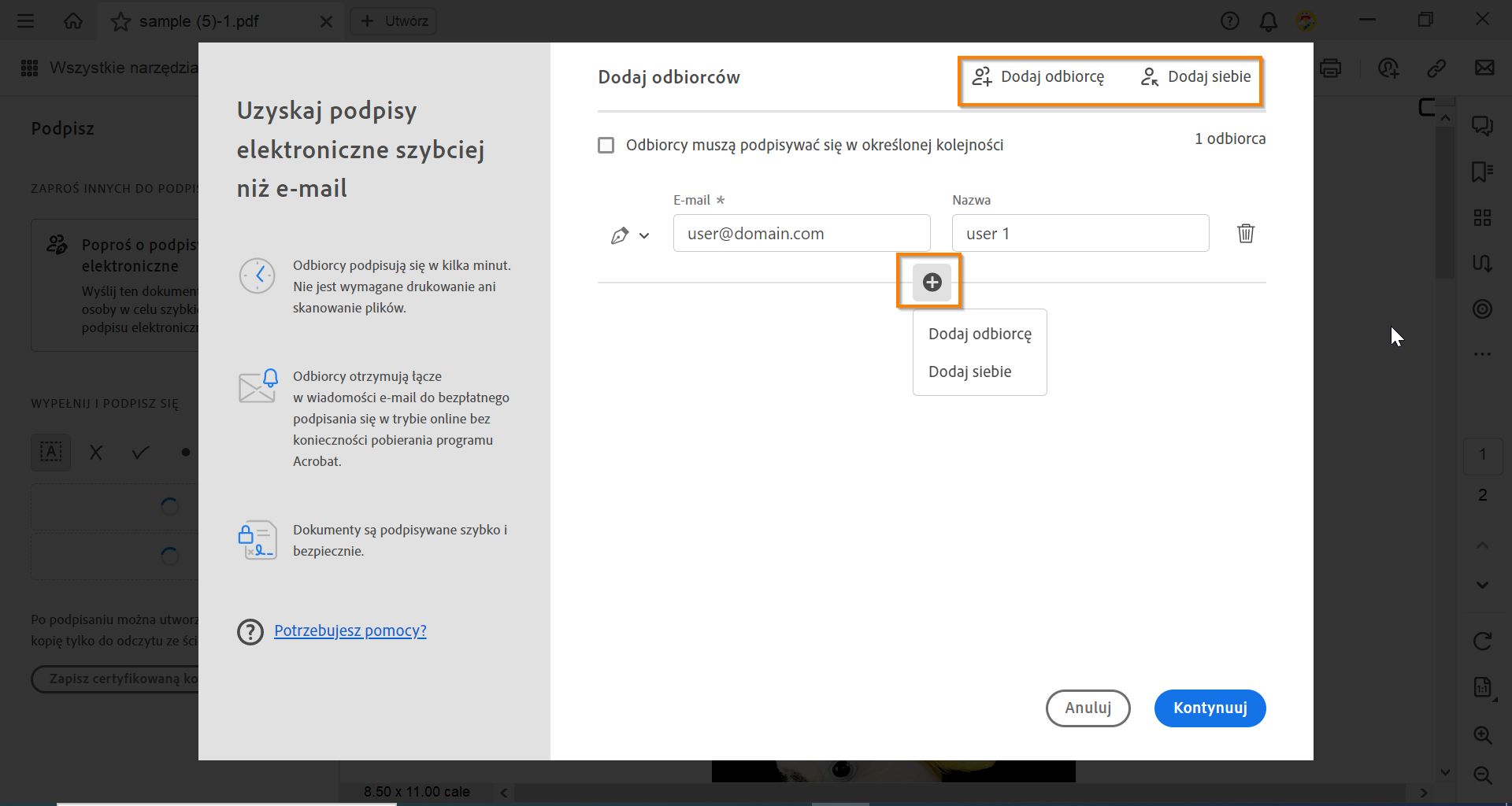Star the sample (5)-1.pdf tab
1512x806 pixels.
point(120,21)
